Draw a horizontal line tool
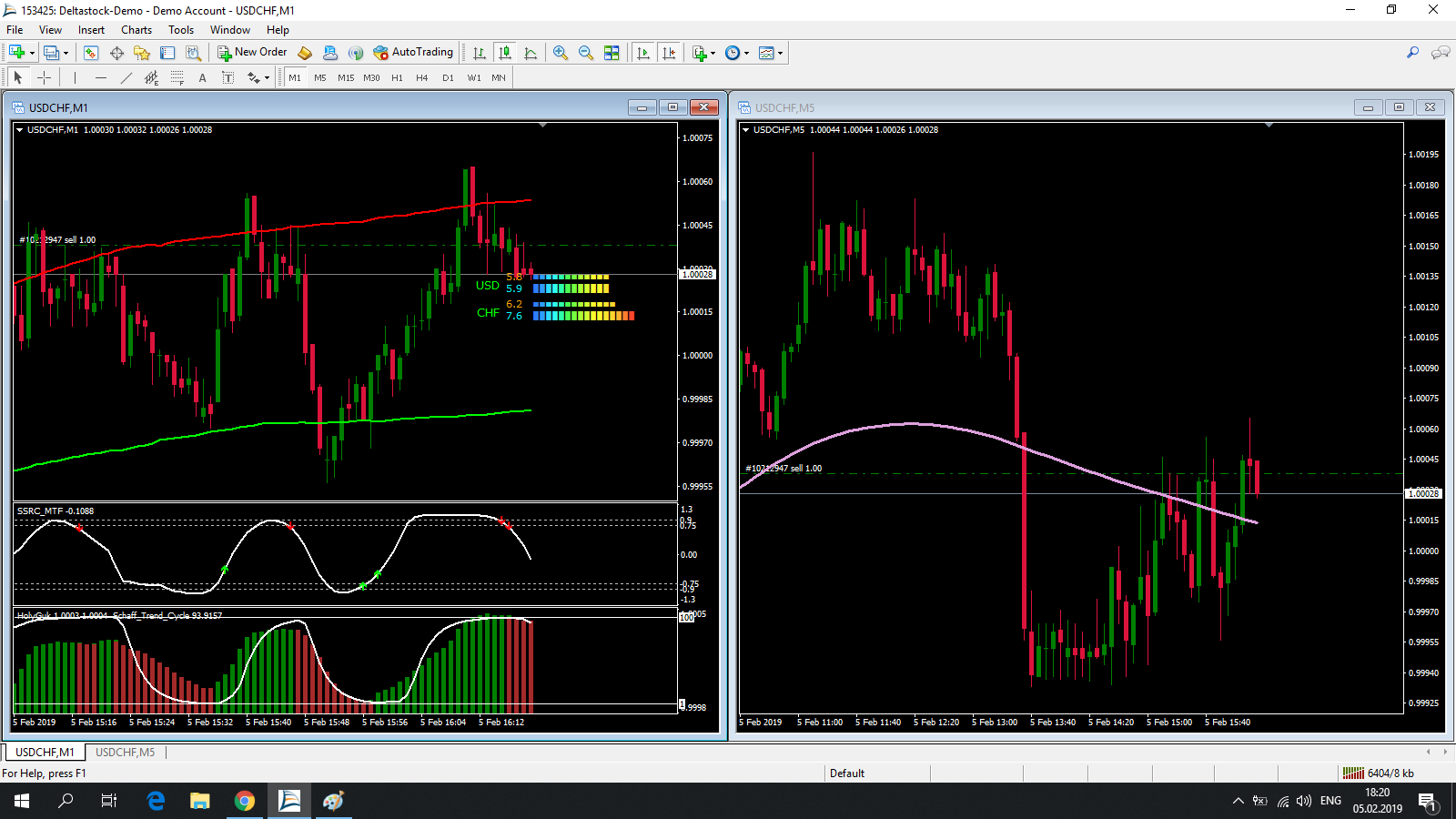This screenshot has width=1456, height=819. [100, 77]
